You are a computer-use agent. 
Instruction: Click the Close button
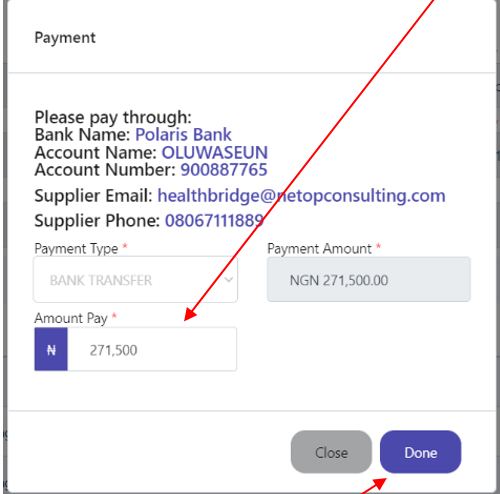(x=331, y=452)
